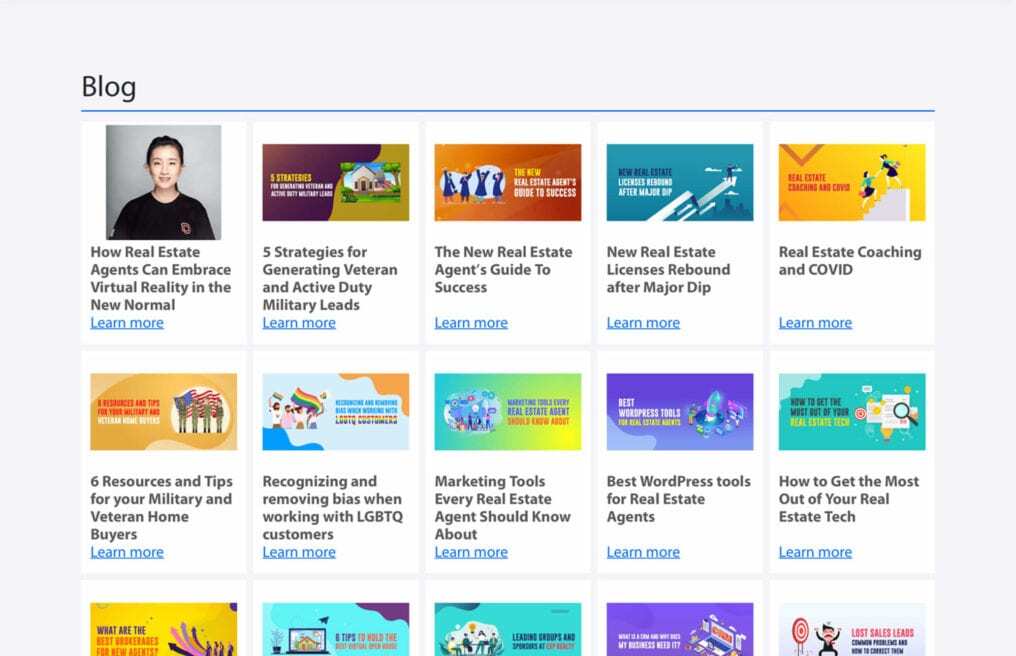1016x656 pixels.
Task: Open the 5 Strategies military leads thumbnail
Action: [x=335, y=182]
